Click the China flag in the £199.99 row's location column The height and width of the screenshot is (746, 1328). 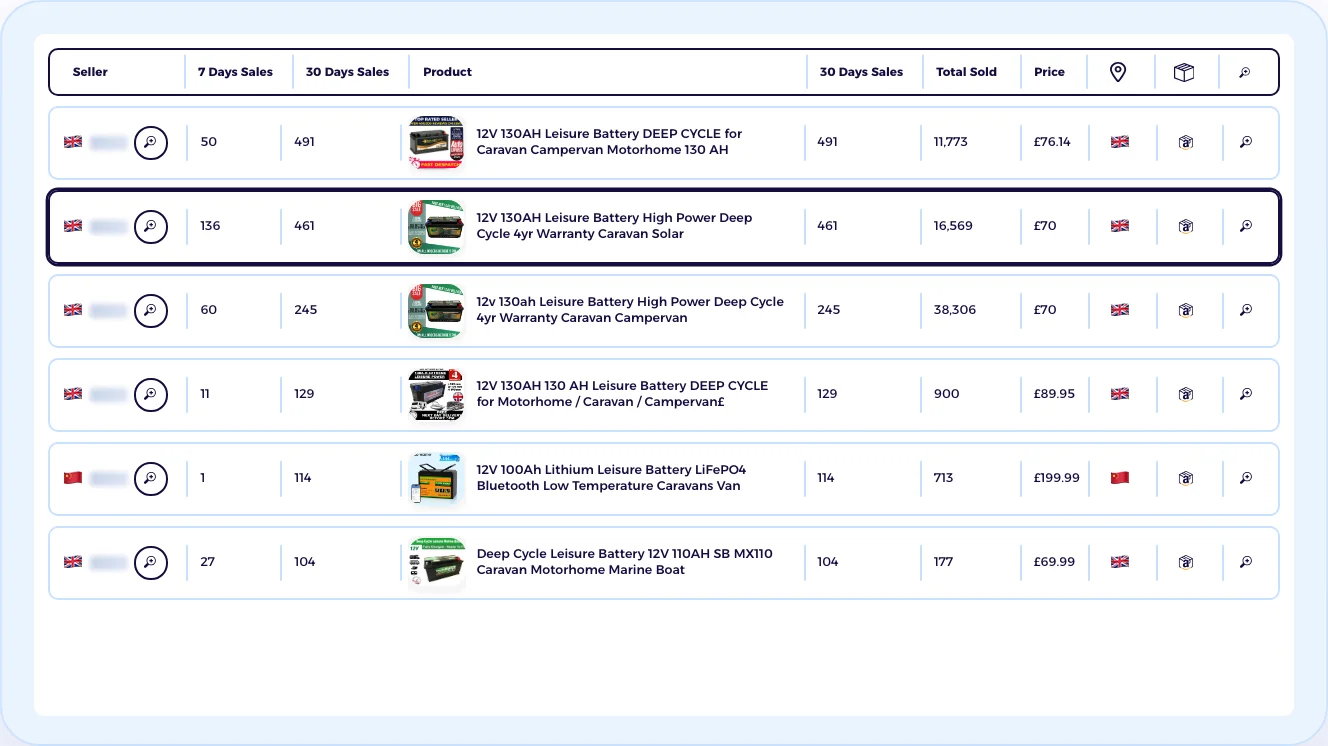point(1120,478)
